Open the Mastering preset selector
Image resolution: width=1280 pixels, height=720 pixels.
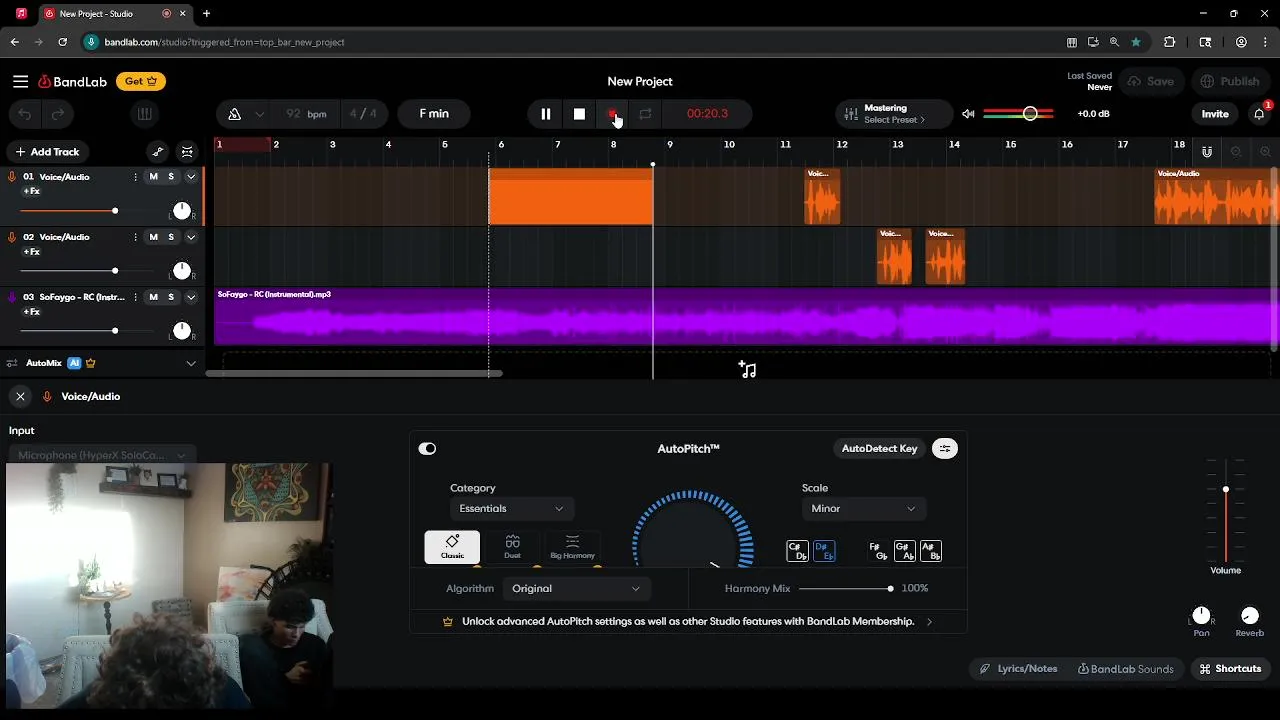[x=894, y=114]
